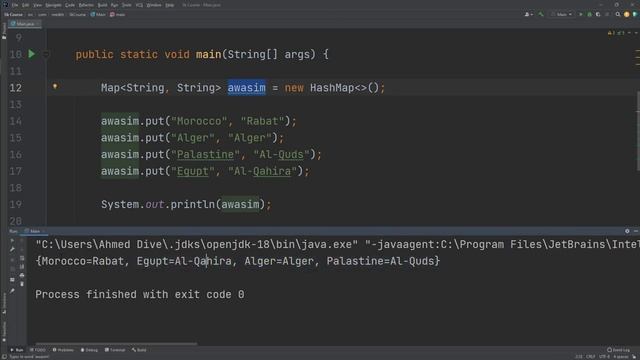
Task: Click the yellow lightbulb intention icon
Action: (55, 86)
